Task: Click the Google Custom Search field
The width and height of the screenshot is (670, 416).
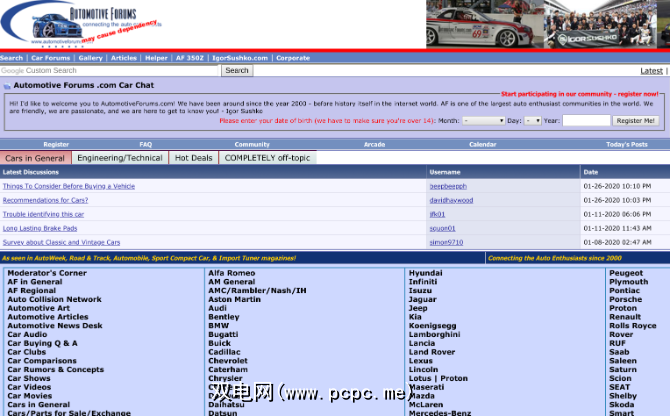Action: 109,70
